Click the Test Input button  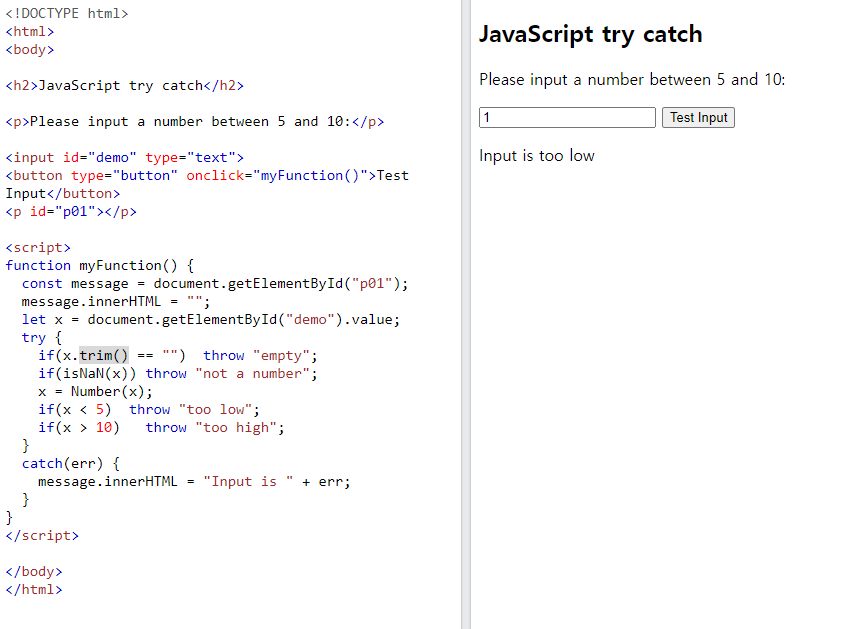698,118
